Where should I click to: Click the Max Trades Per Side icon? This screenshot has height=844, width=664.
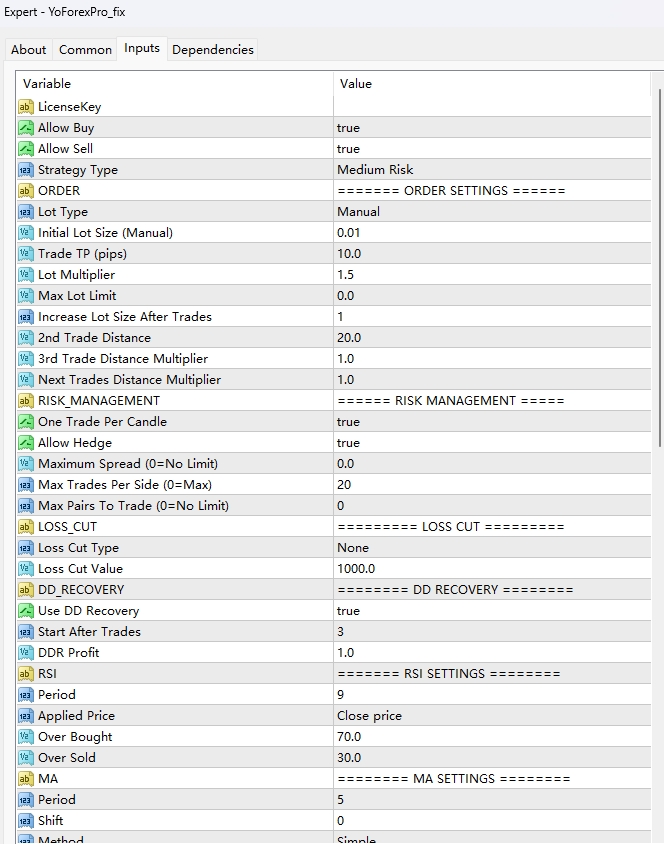coord(25,484)
